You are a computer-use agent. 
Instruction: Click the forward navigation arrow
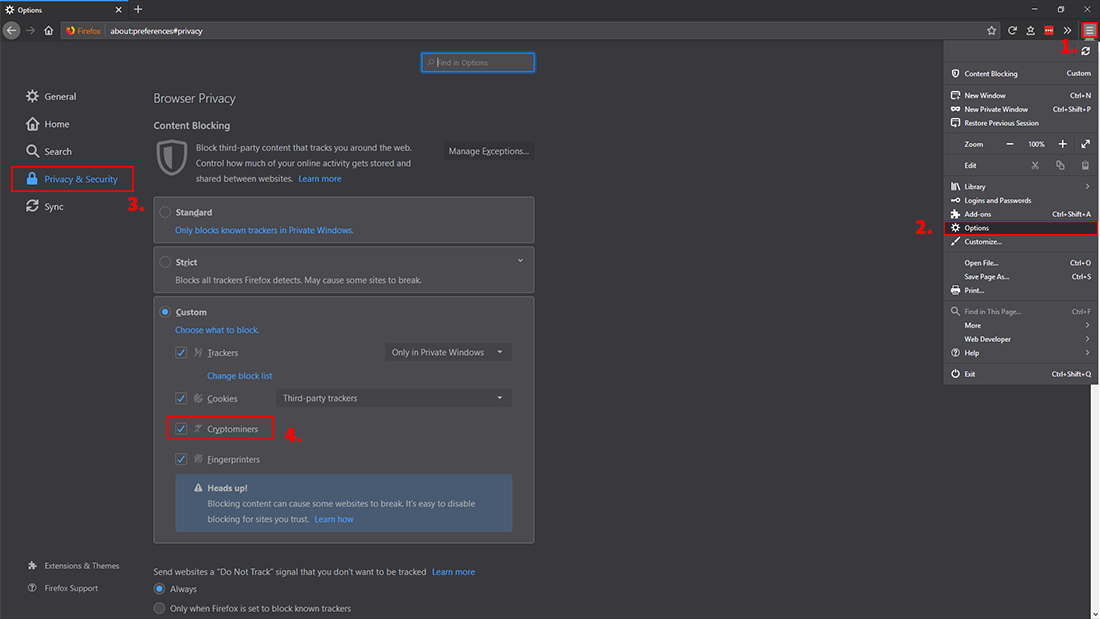(30, 30)
